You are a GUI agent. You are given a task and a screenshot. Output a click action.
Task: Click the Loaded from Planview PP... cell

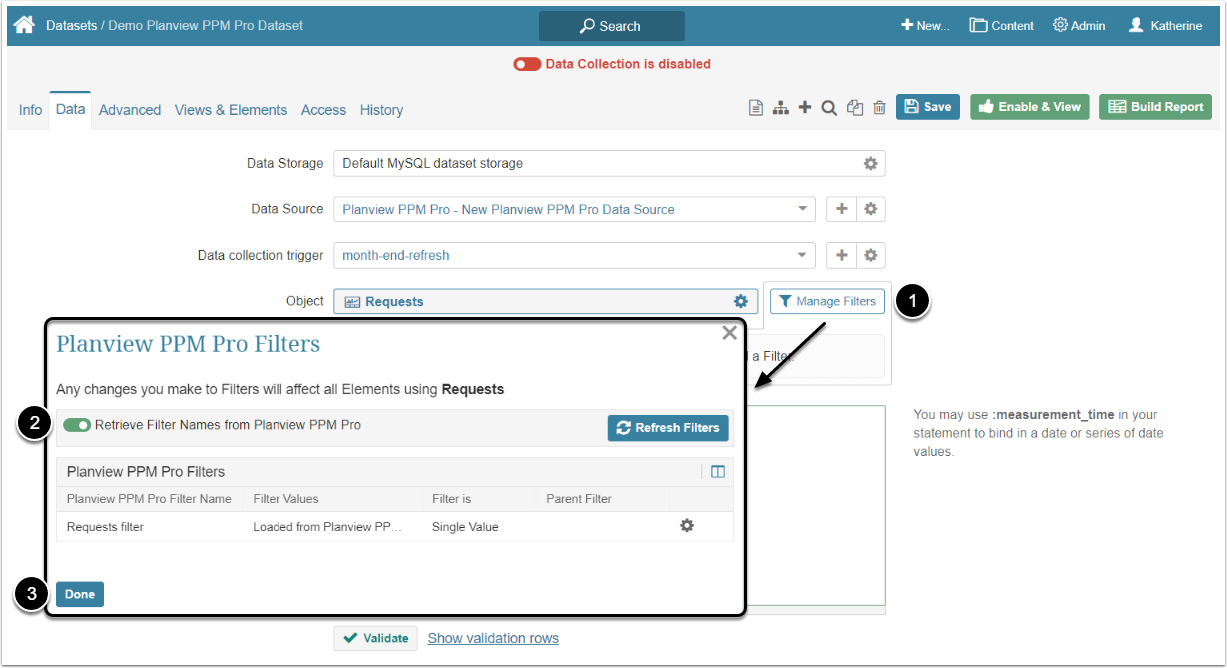327,527
